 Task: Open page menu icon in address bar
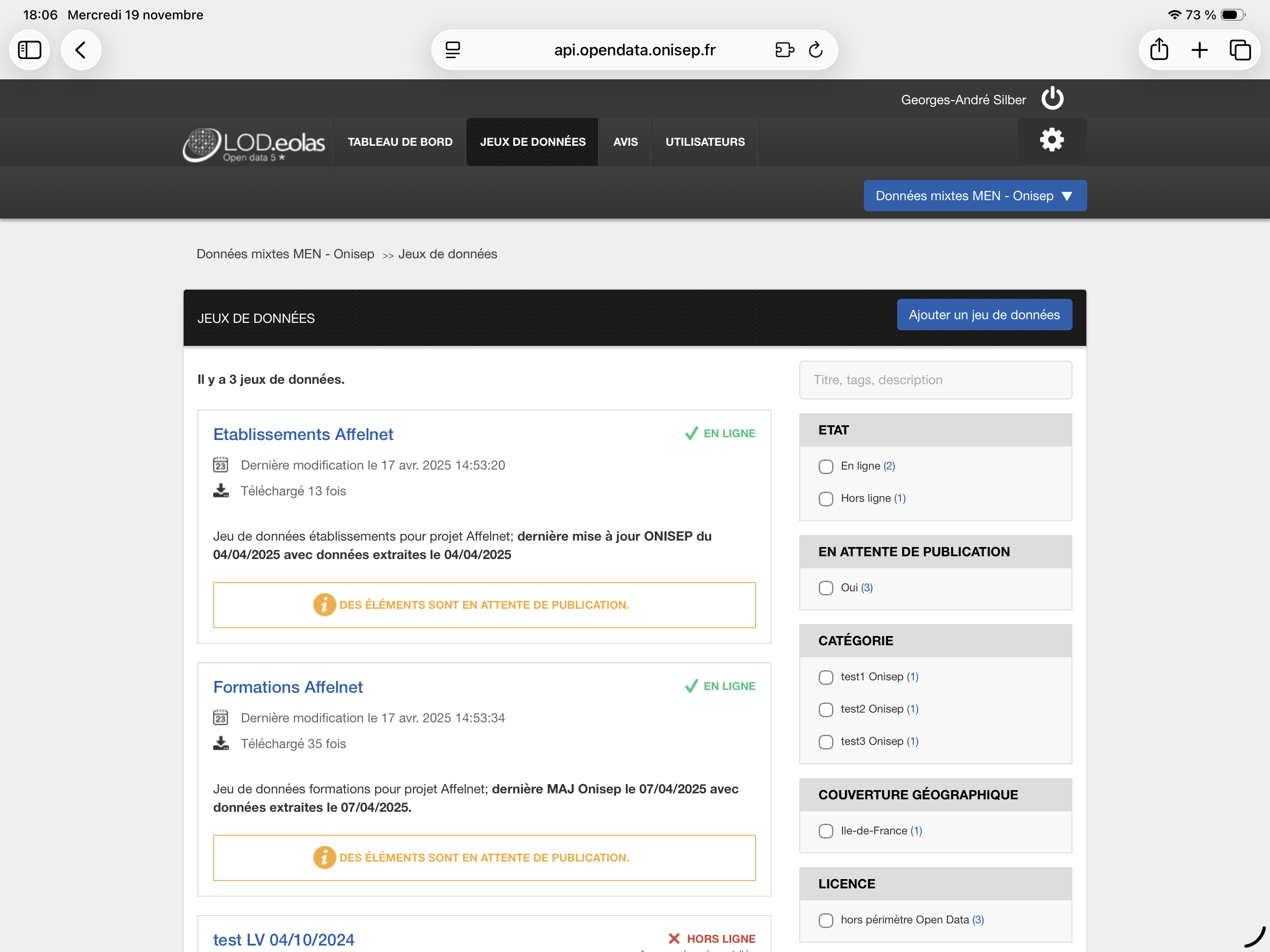click(453, 50)
